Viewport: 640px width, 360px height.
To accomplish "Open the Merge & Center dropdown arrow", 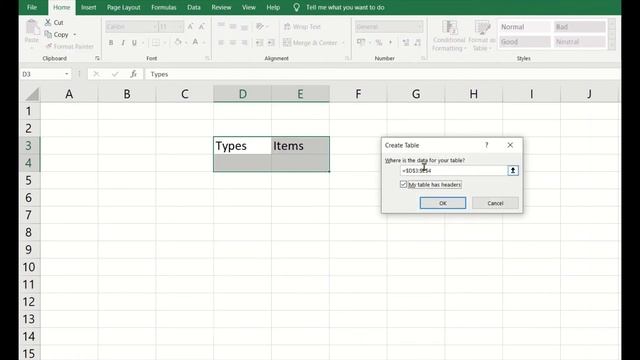I will pos(343,42).
